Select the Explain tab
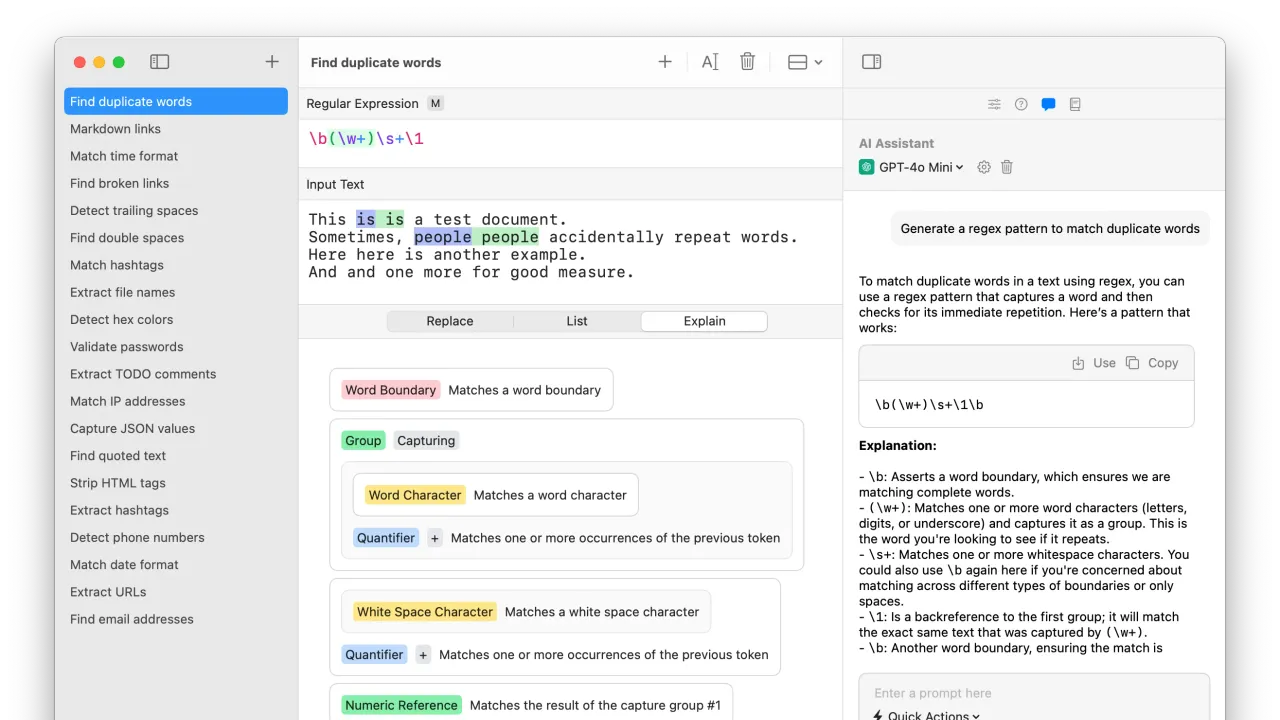1280x720 pixels. (x=705, y=321)
